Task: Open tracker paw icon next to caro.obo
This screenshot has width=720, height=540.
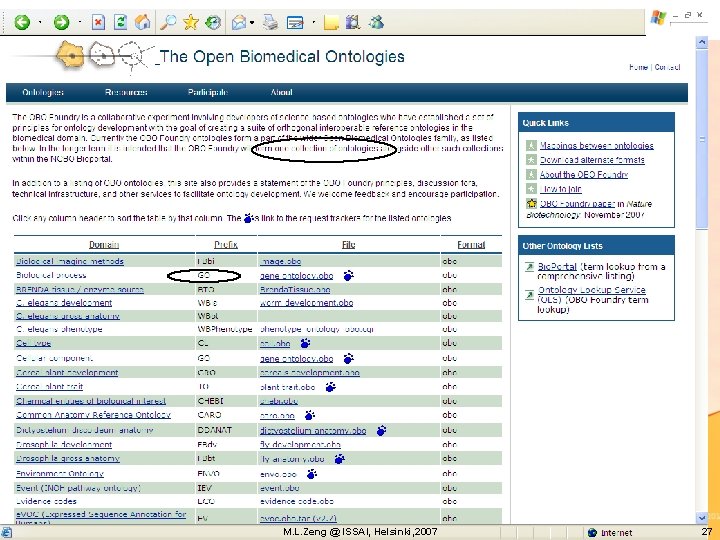Action: pyautogui.click(x=310, y=415)
